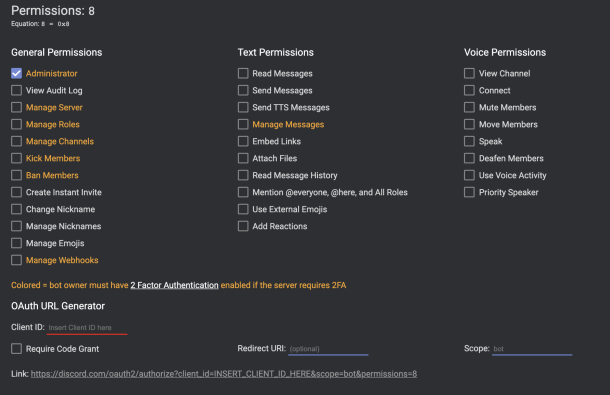This screenshot has height=395, width=610.
Task: Tick the Manage Server permission
Action: point(16,107)
